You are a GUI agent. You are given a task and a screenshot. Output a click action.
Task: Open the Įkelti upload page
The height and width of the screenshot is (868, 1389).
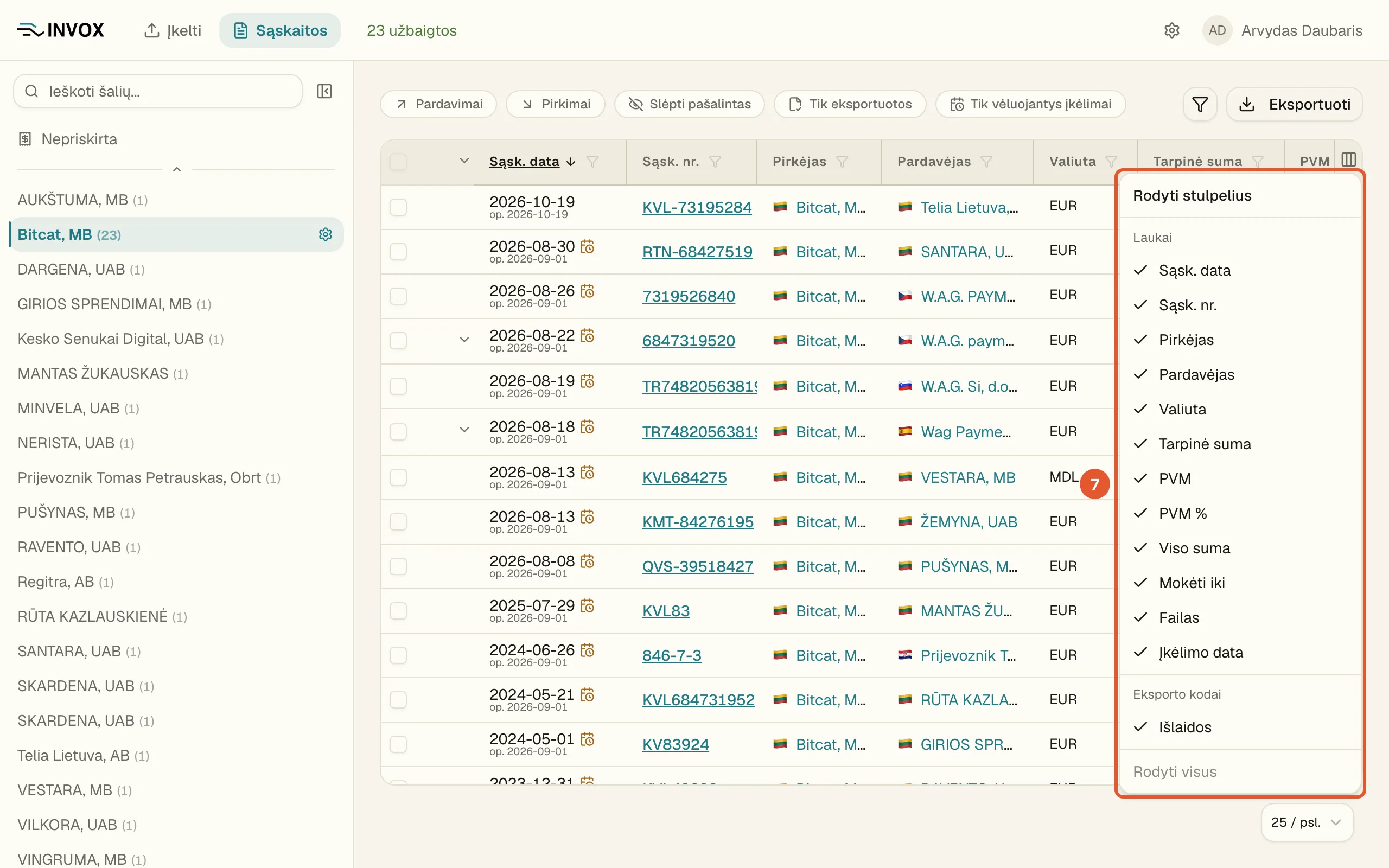[173, 30]
